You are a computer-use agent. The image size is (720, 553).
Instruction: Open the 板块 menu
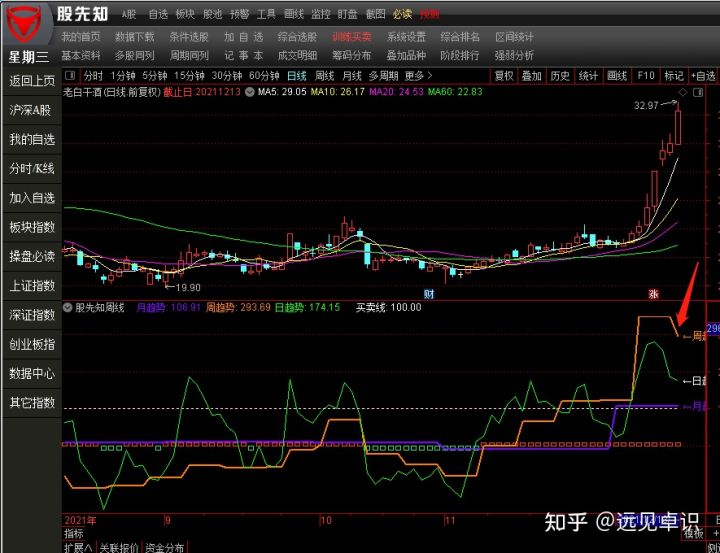[185, 14]
